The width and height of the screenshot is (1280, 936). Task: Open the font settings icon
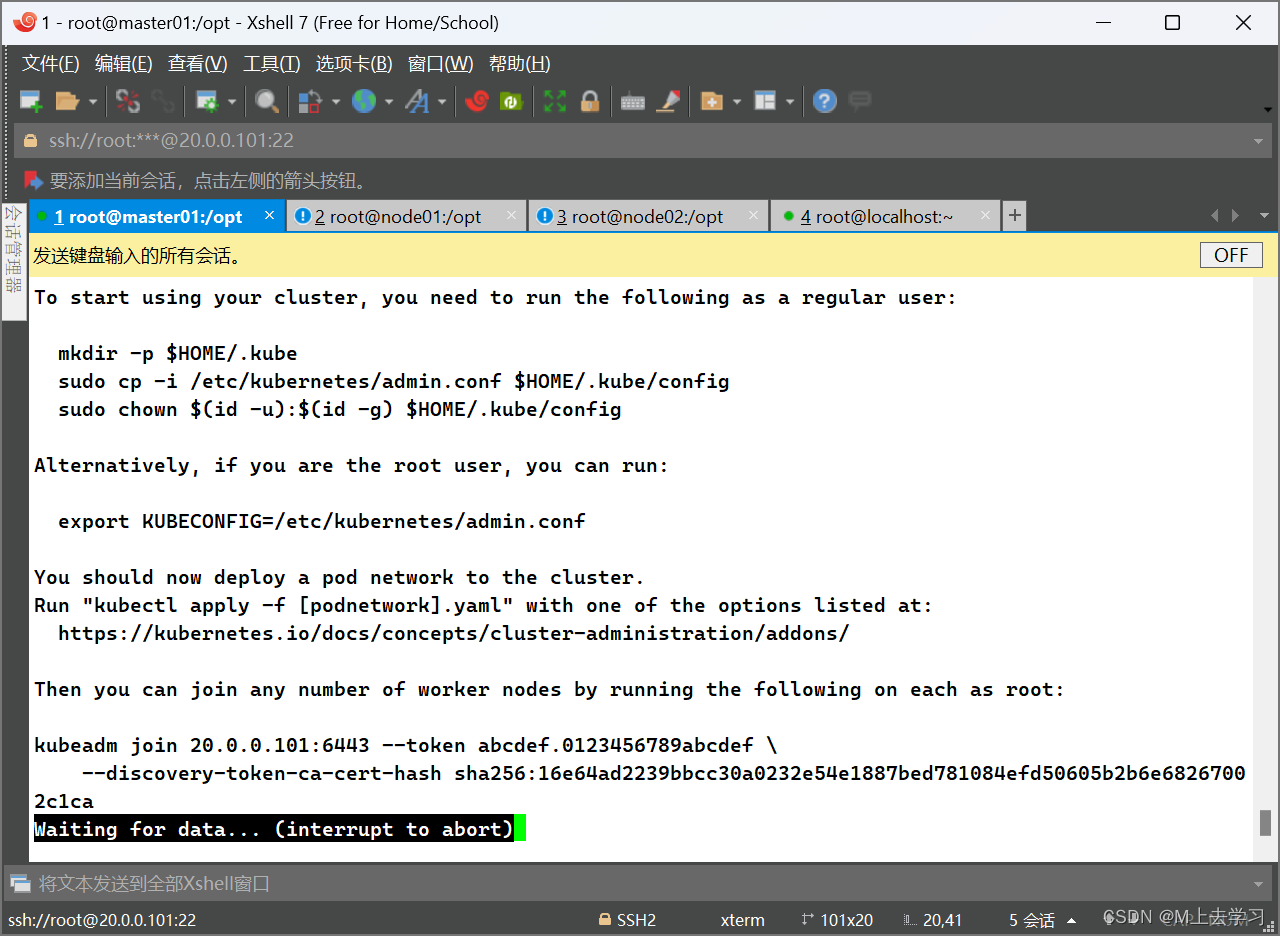(x=417, y=101)
